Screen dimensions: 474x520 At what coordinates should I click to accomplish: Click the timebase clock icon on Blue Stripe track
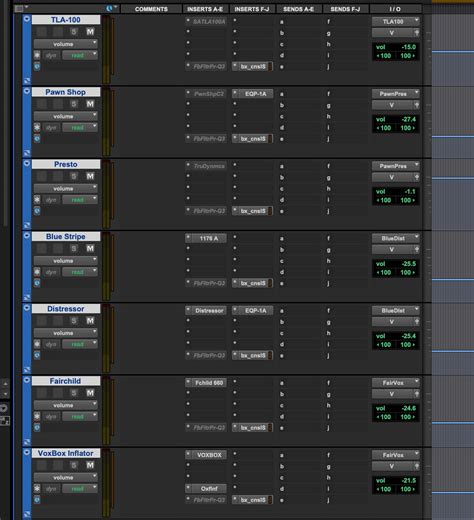(37, 283)
